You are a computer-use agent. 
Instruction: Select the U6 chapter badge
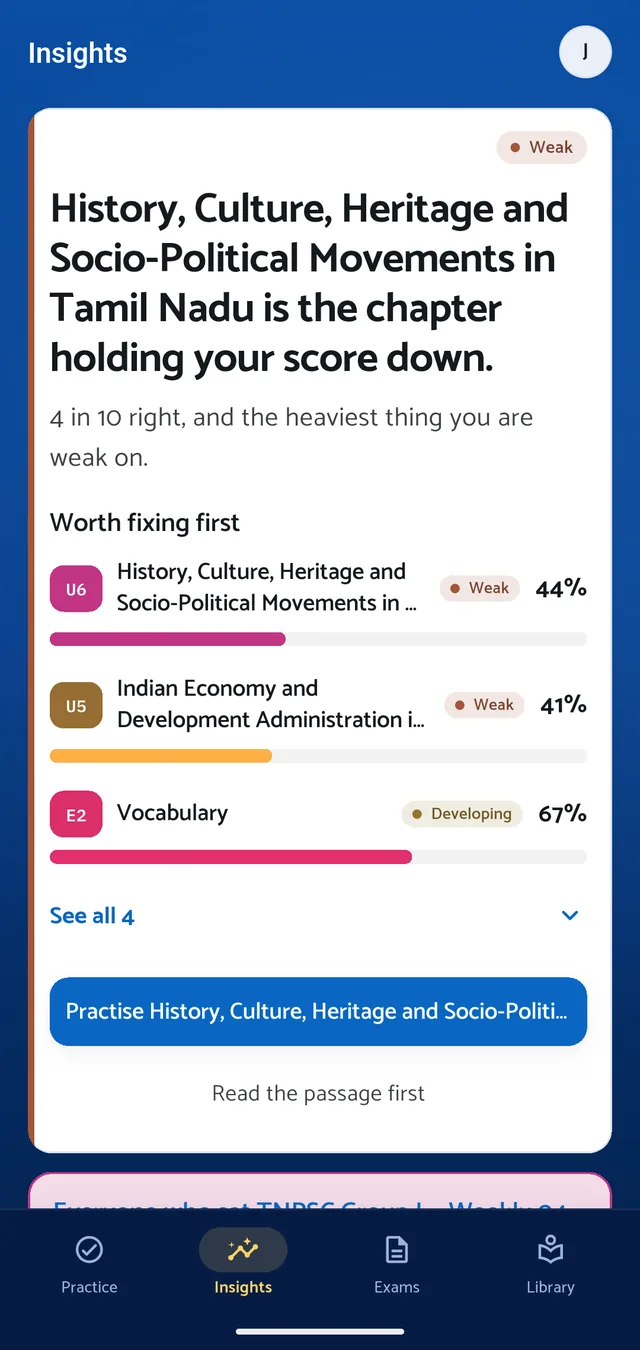tap(76, 589)
